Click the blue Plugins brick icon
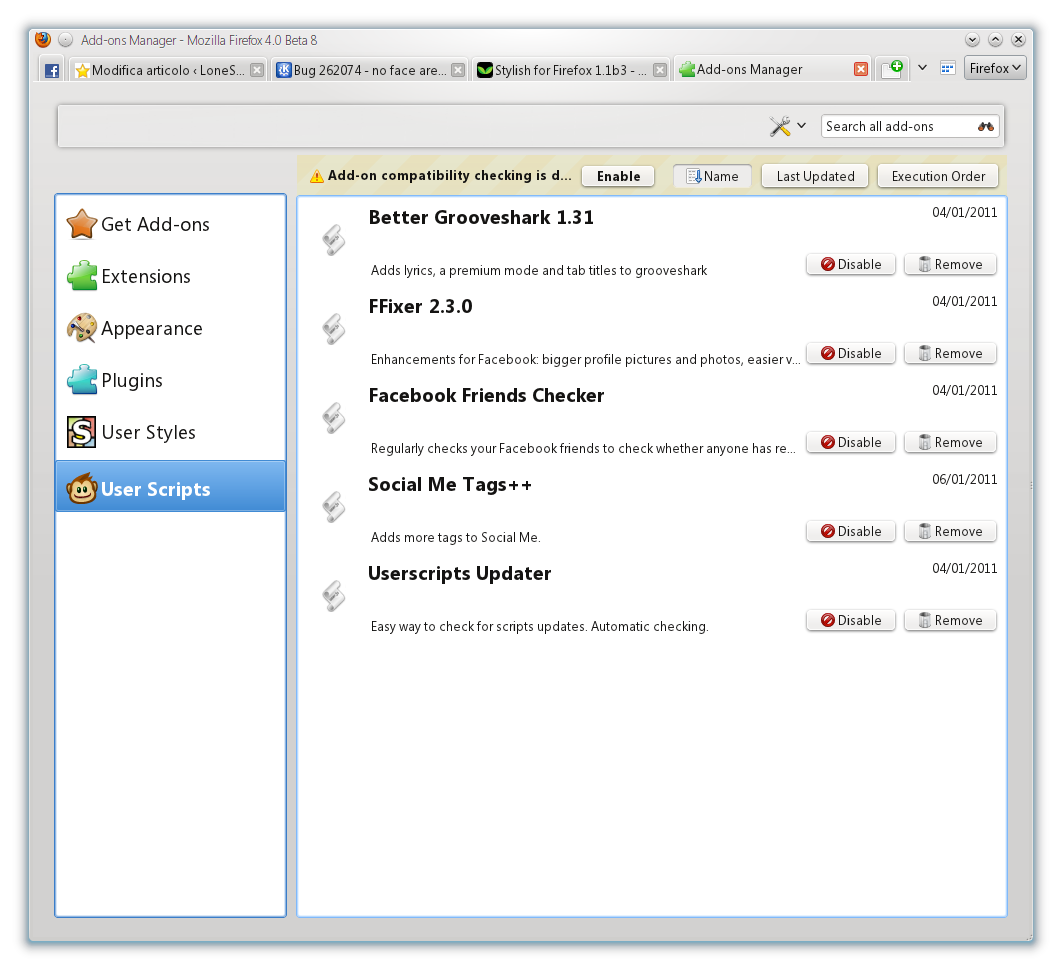Viewport: 1062px width, 970px height. coord(82,379)
